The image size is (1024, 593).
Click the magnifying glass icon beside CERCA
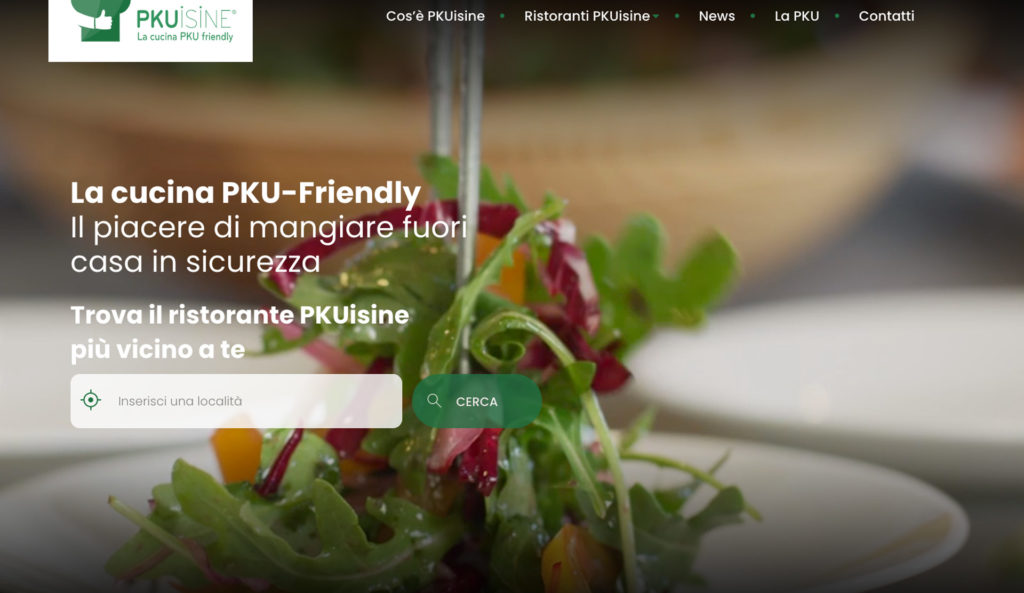434,400
